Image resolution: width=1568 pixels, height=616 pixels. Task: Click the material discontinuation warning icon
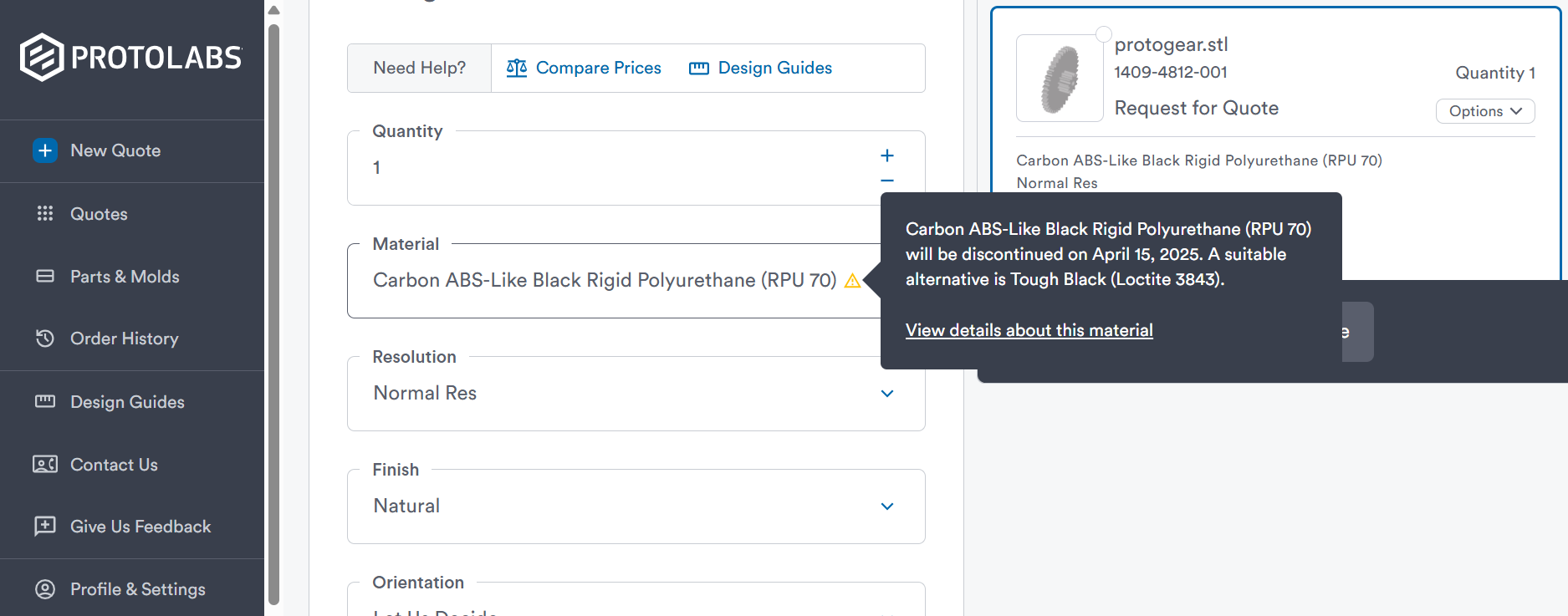click(852, 281)
